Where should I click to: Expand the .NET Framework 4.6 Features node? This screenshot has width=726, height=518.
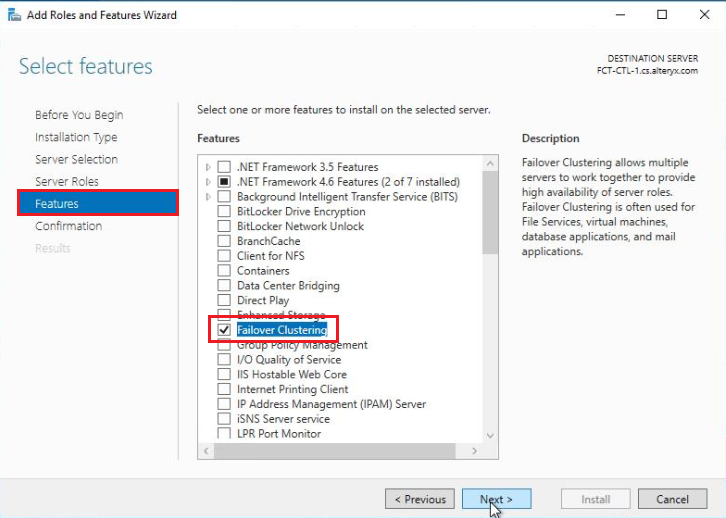(207, 182)
